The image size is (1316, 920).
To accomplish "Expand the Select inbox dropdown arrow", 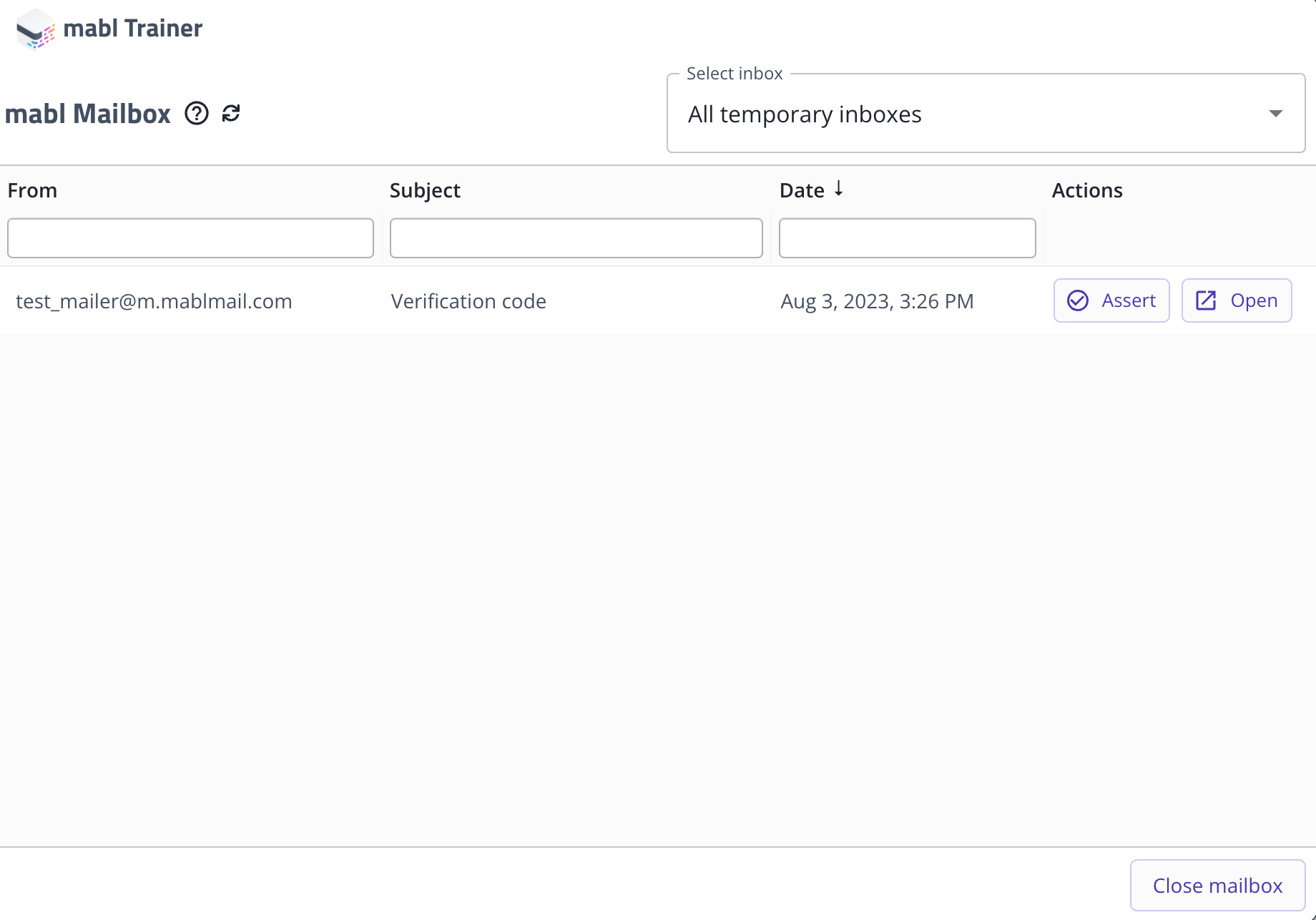I will coord(1275,114).
